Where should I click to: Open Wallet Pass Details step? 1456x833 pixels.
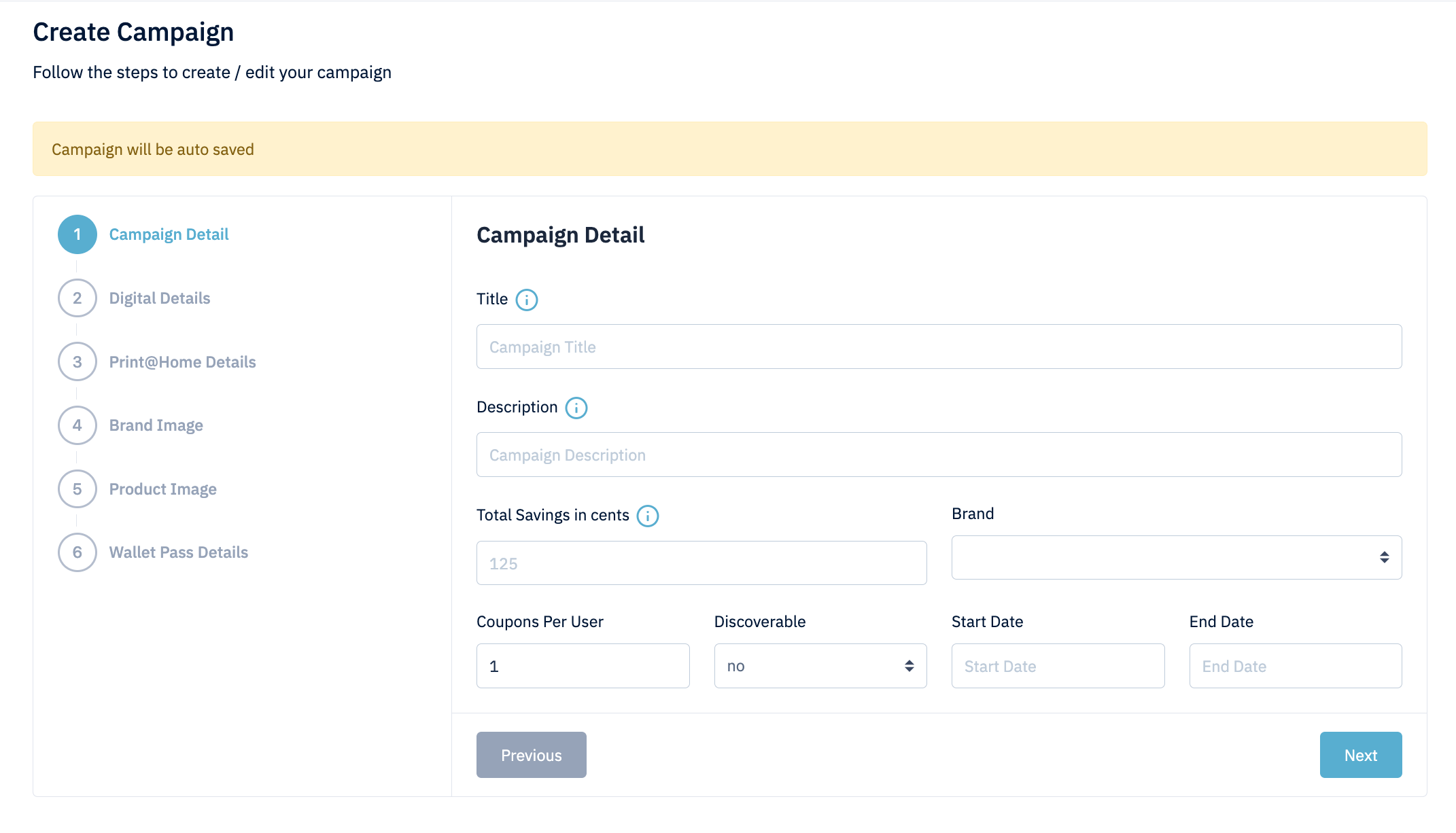[x=178, y=552]
